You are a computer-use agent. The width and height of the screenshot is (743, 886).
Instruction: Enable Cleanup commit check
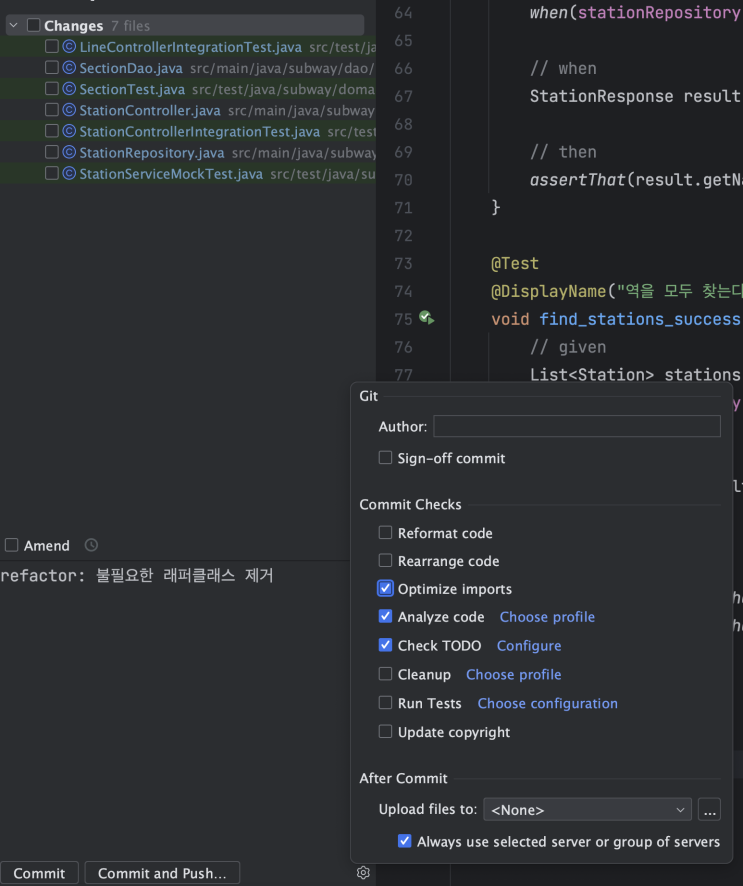[385, 674]
